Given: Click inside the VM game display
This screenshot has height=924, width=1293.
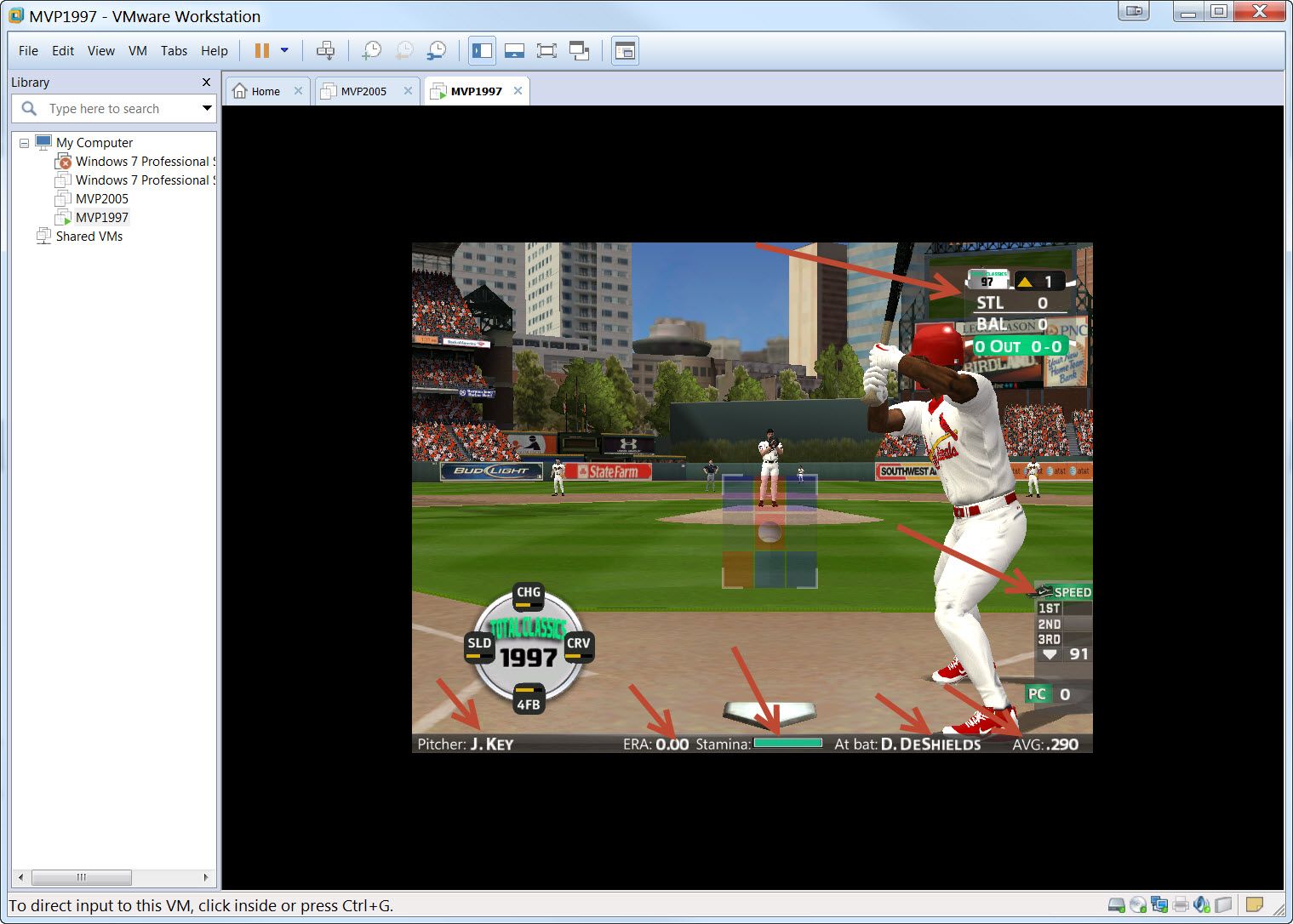Looking at the screenshot, I should [752, 498].
